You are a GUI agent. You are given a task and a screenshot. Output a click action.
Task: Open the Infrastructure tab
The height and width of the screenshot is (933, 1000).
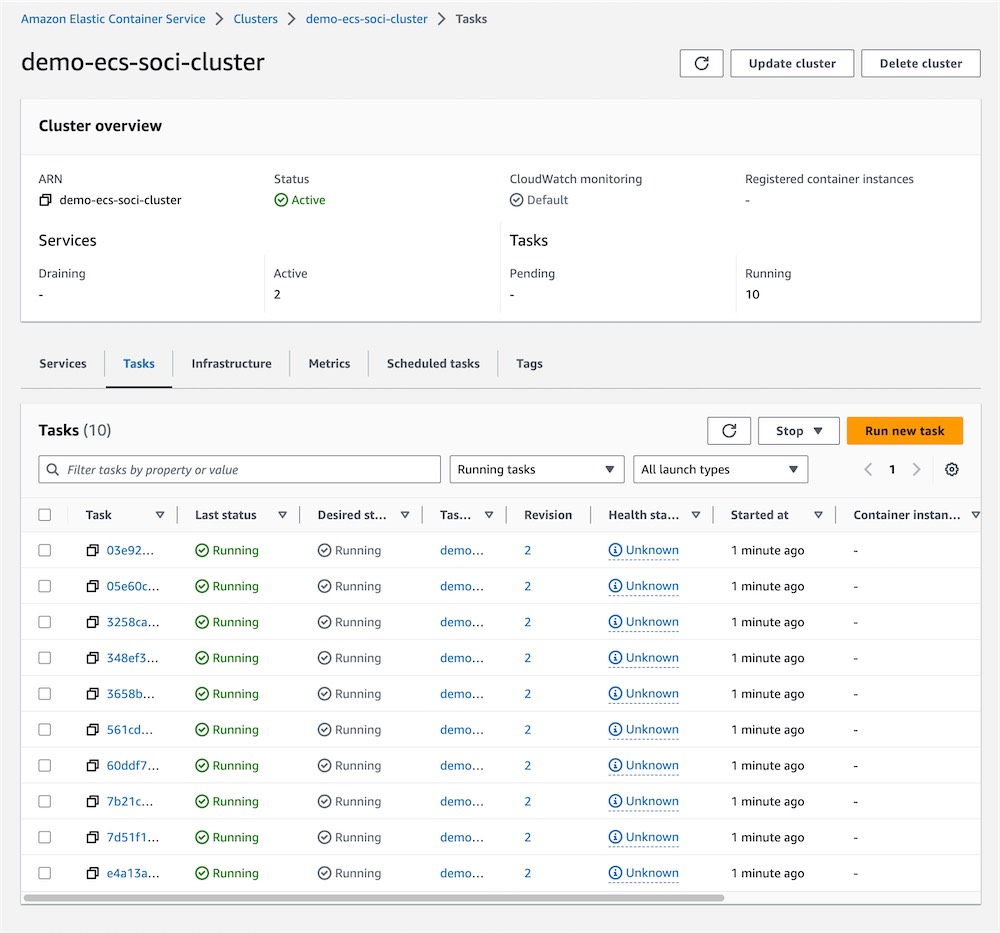[232, 364]
